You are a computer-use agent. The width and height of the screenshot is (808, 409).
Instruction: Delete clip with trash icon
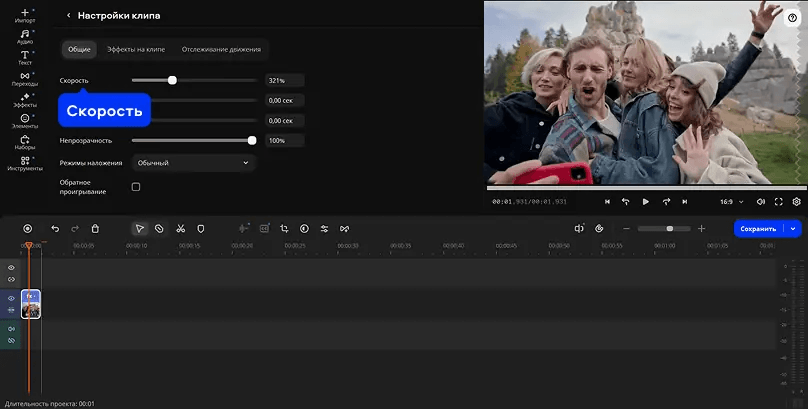pyautogui.click(x=95, y=228)
